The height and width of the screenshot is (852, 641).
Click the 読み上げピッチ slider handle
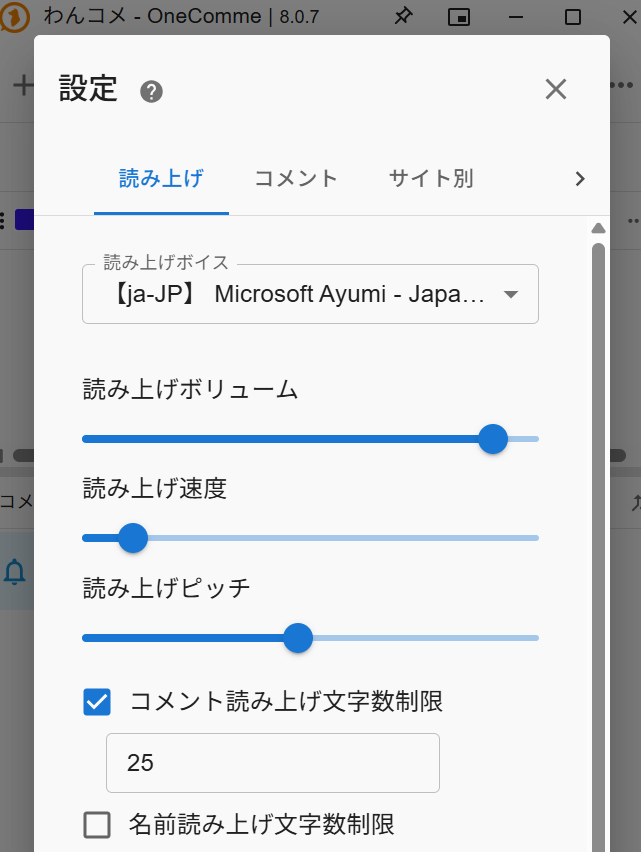pos(298,638)
